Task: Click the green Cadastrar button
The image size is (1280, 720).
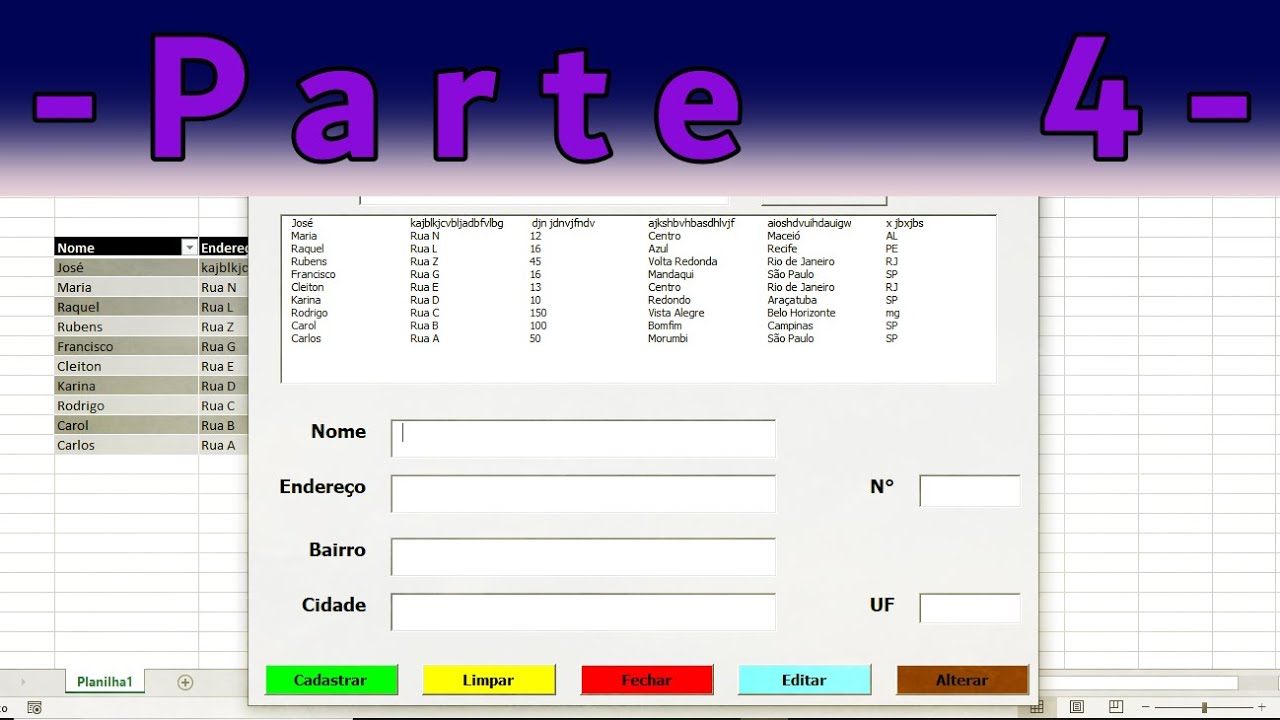Action: tap(331, 680)
